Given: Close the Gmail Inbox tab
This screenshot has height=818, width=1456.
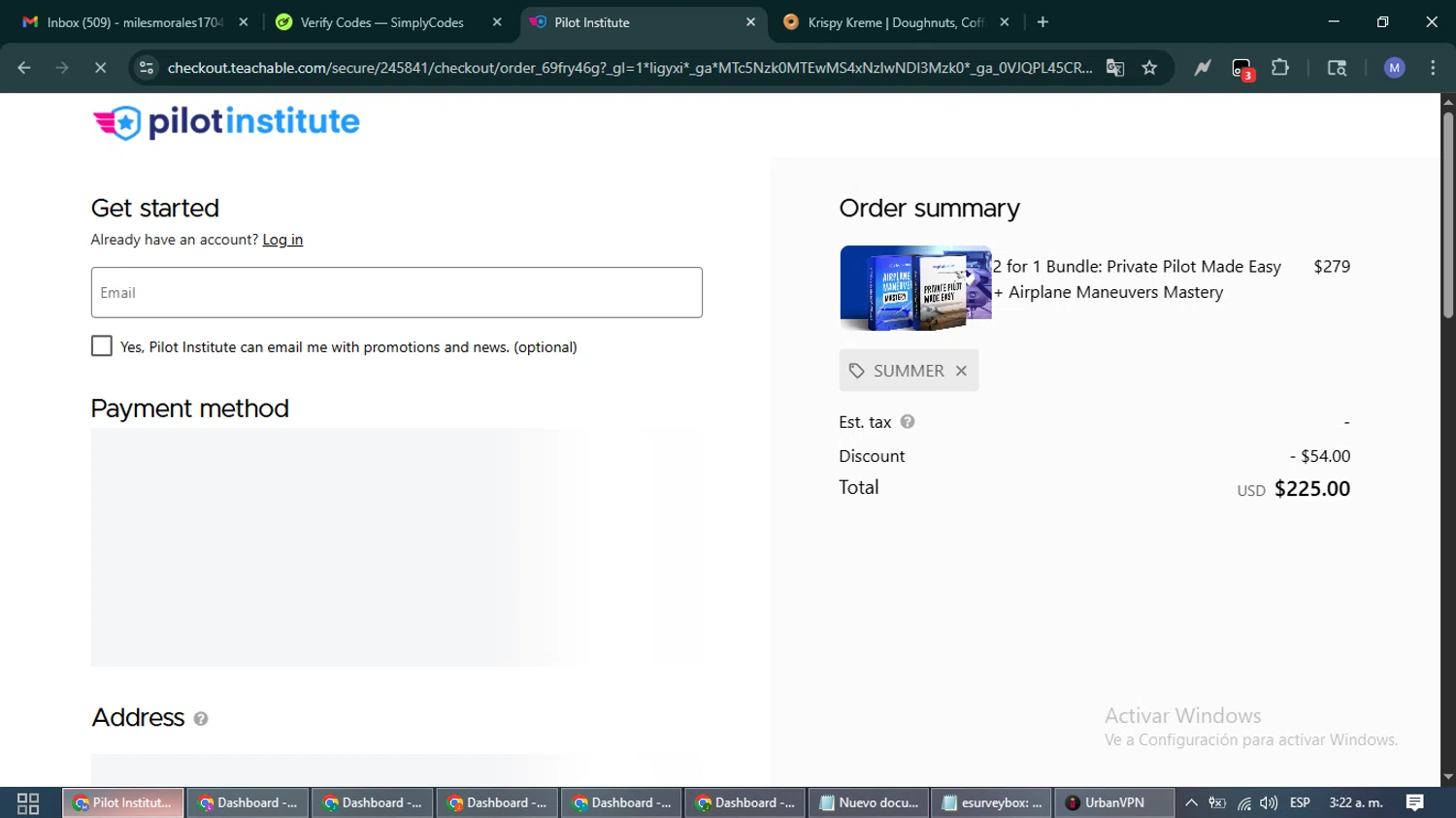Looking at the screenshot, I should pyautogui.click(x=244, y=22).
